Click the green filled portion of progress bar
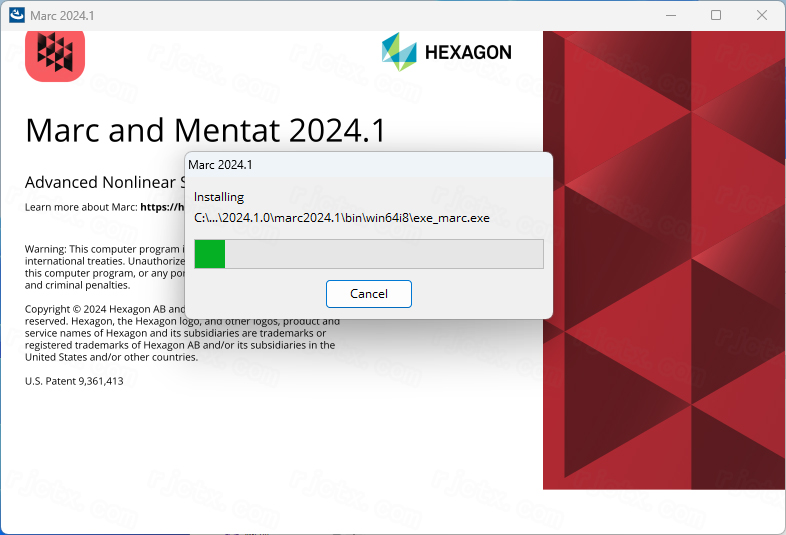Viewport: 786px width, 535px height. click(x=210, y=254)
